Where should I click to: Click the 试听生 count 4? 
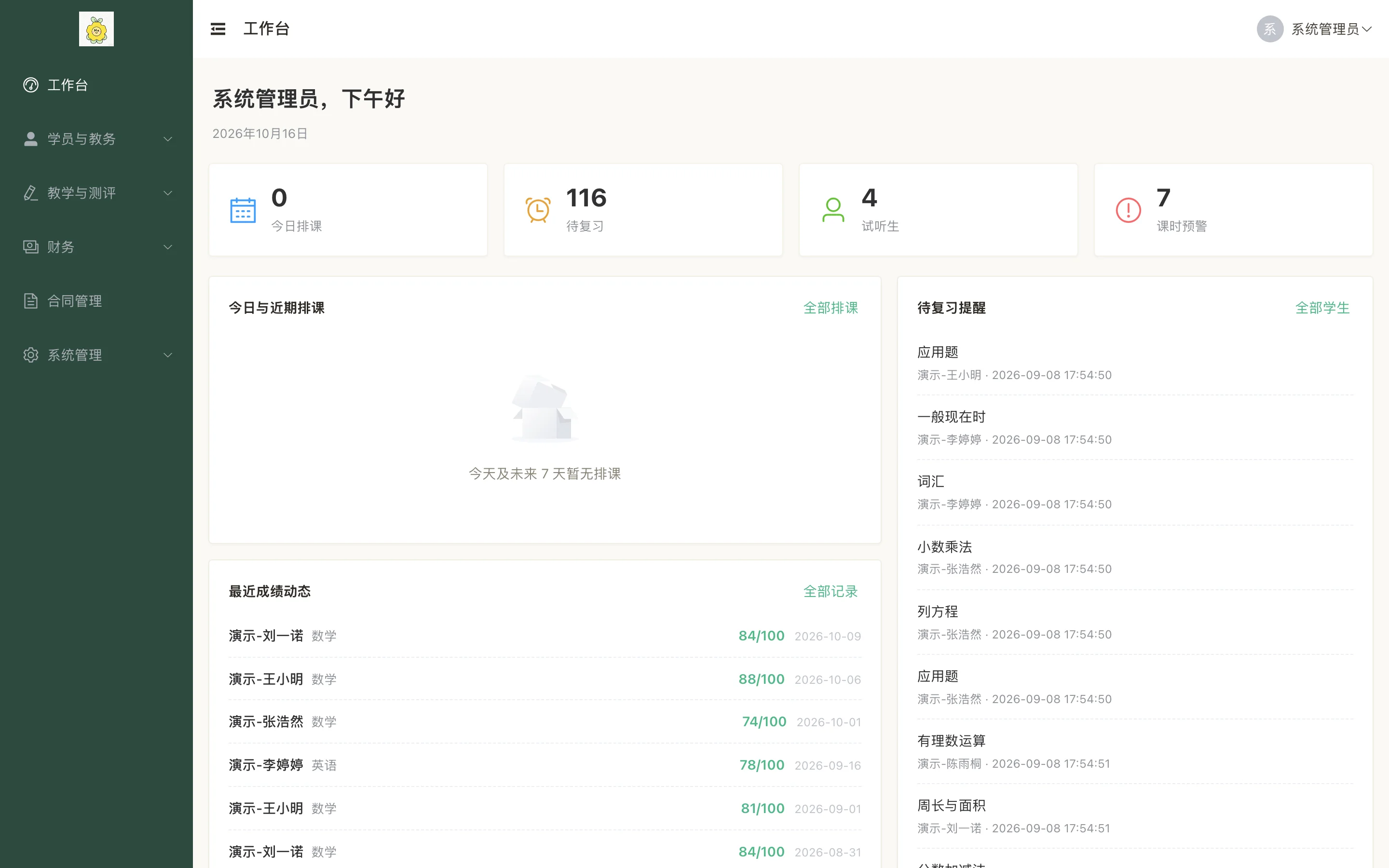[x=869, y=198]
